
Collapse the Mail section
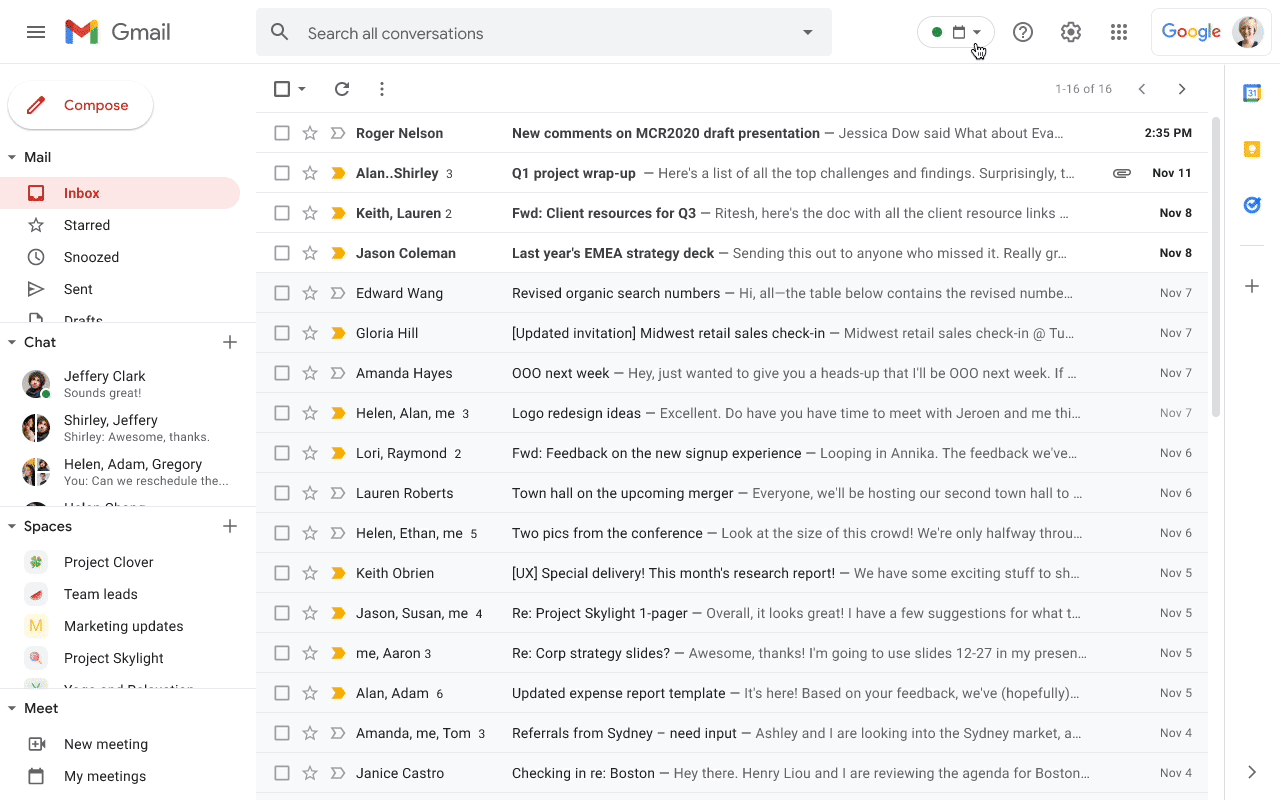[x=12, y=157]
